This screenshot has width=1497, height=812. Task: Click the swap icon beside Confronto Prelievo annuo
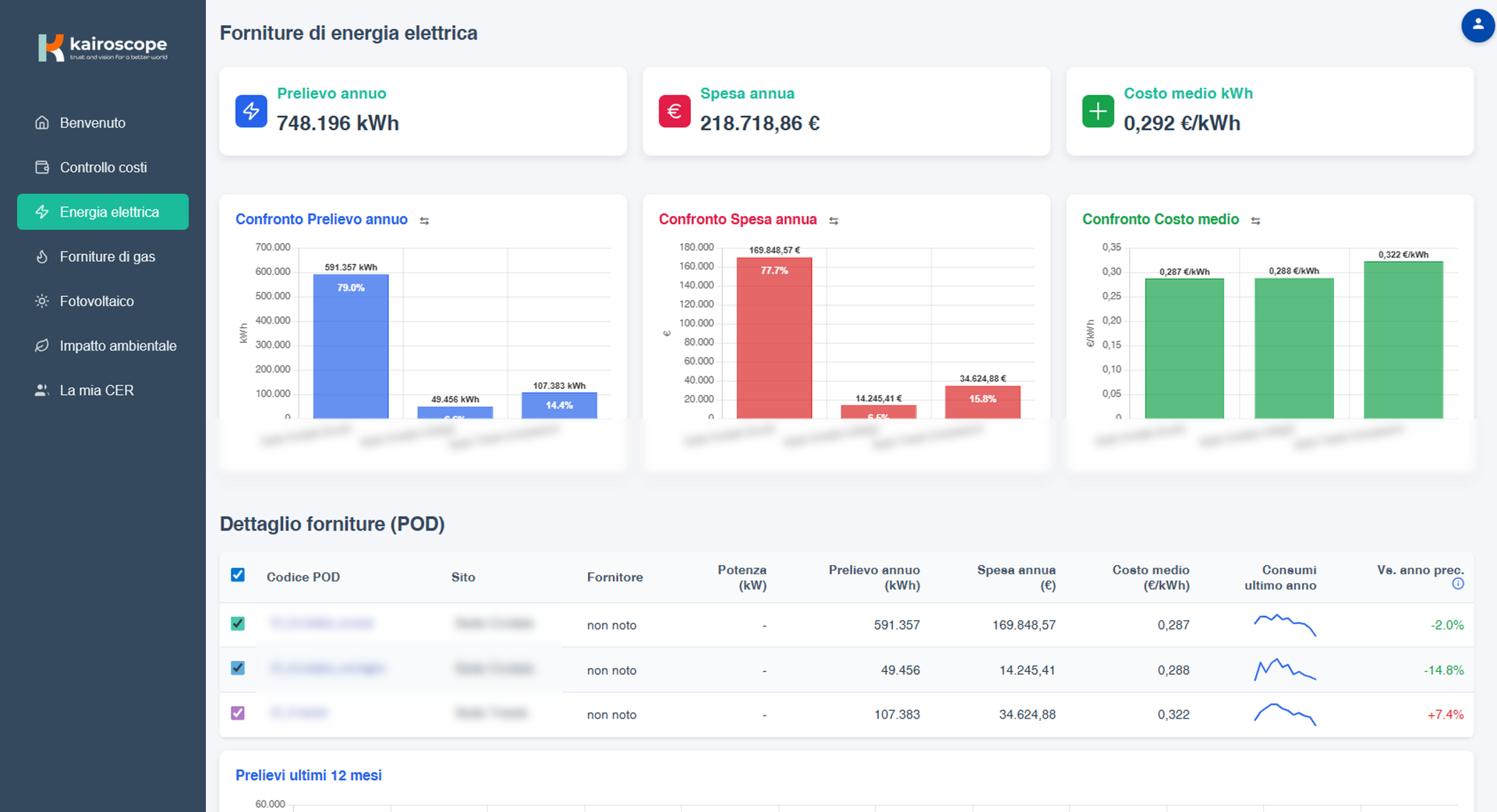click(x=424, y=221)
